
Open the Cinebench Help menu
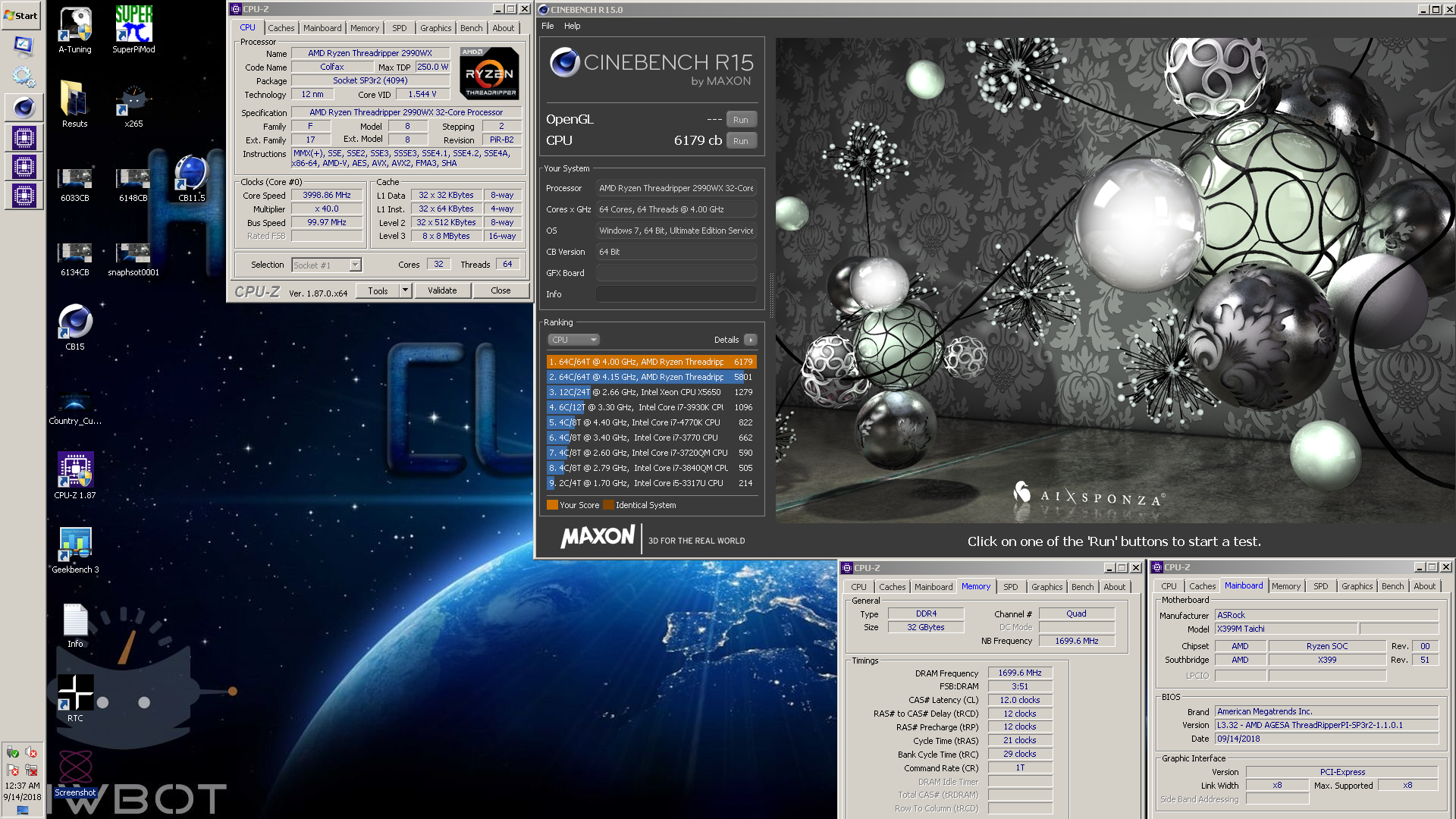pyautogui.click(x=572, y=26)
